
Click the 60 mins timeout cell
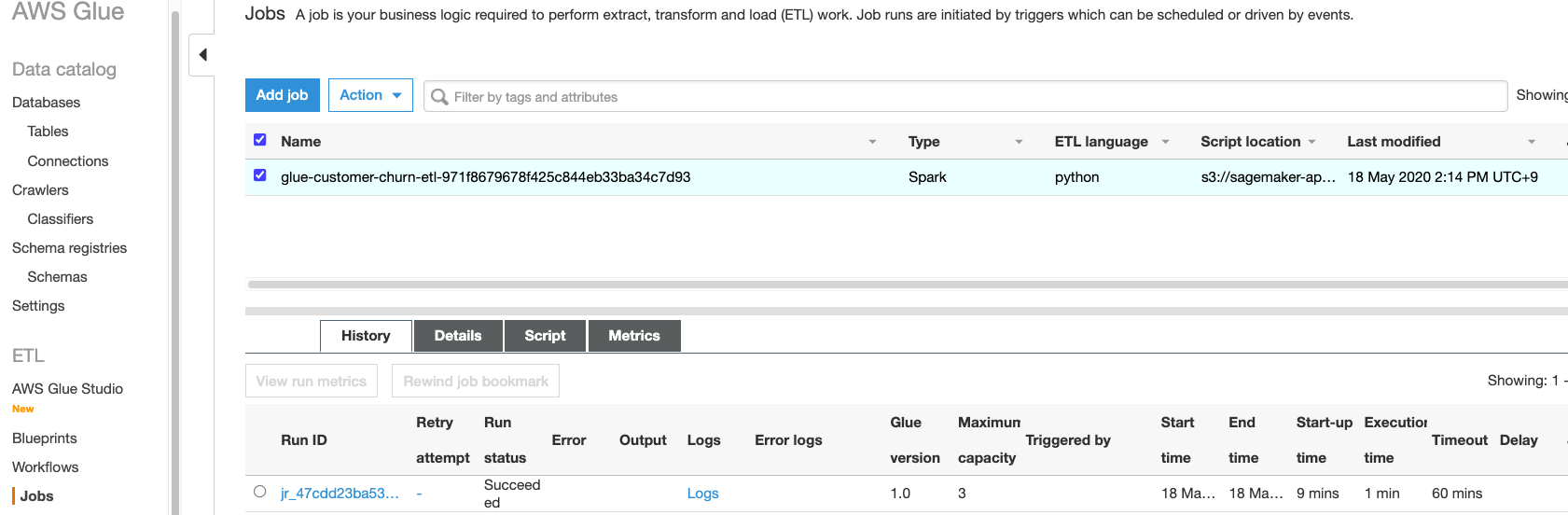pos(1457,494)
